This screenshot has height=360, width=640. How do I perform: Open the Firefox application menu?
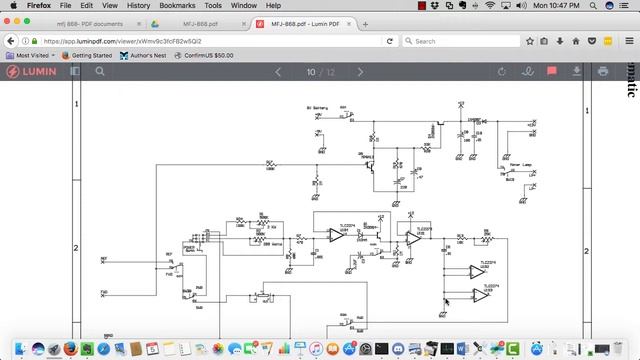pyautogui.click(x=39, y=5)
